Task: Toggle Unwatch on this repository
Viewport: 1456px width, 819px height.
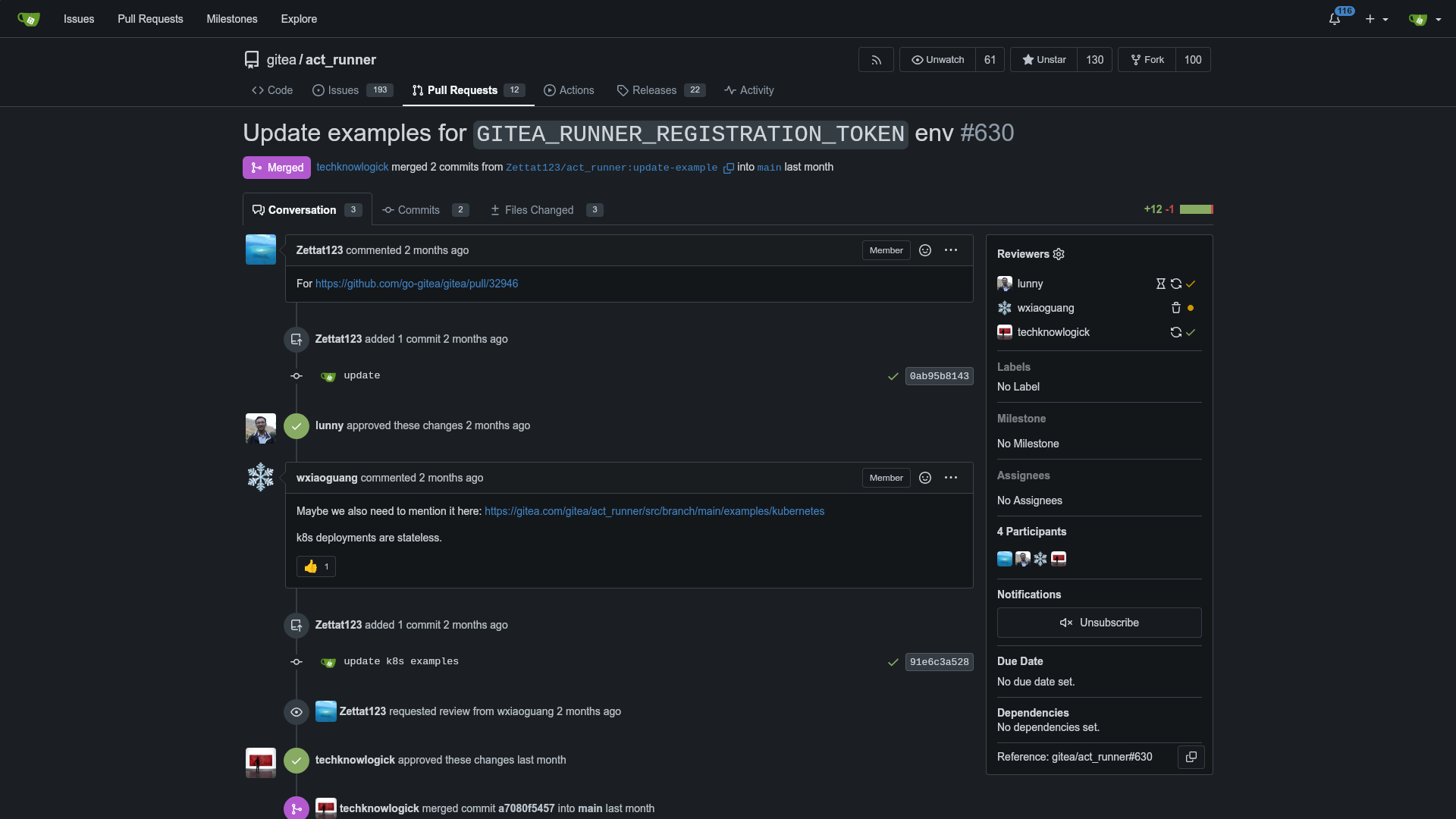Action: click(937, 60)
